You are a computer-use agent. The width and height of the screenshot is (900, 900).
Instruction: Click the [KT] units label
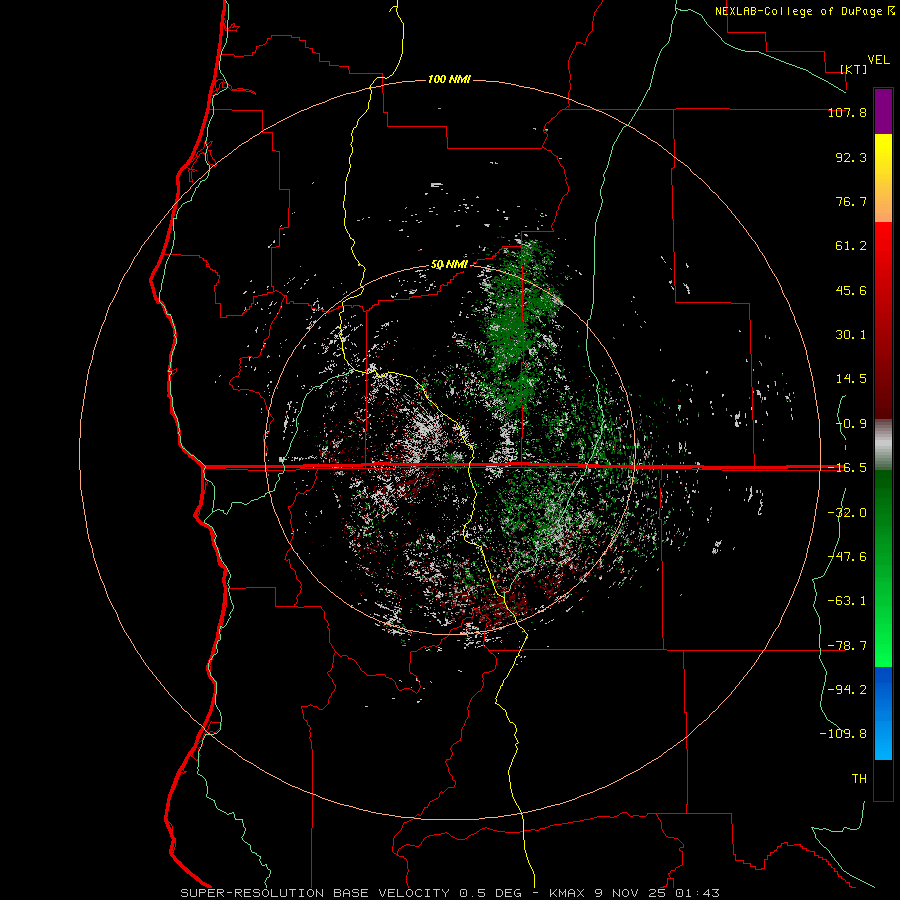pyautogui.click(x=854, y=69)
